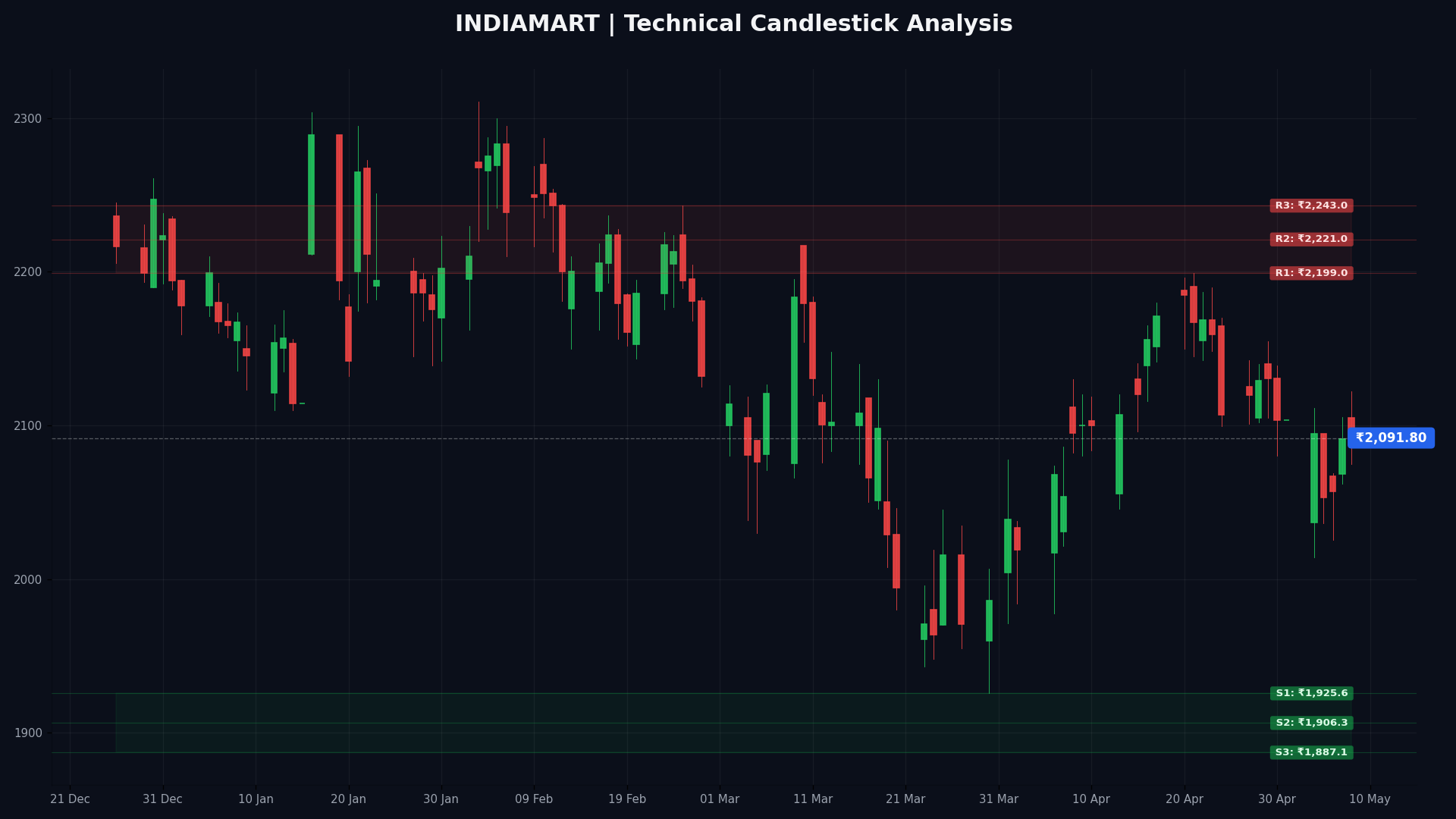The width and height of the screenshot is (1456, 819).
Task: Click the 2100 y-axis label
Action: click(x=28, y=425)
